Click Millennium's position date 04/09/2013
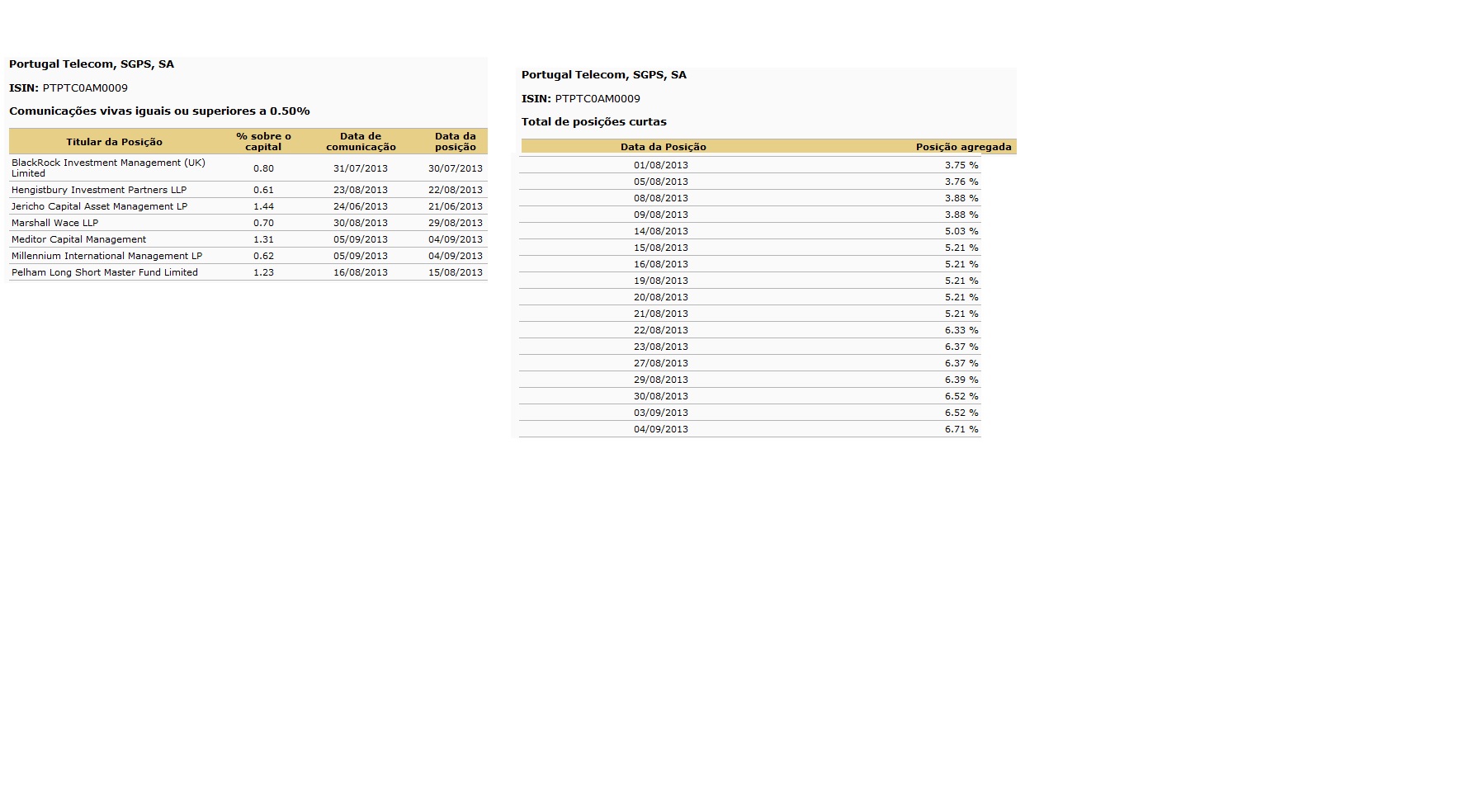 456,256
